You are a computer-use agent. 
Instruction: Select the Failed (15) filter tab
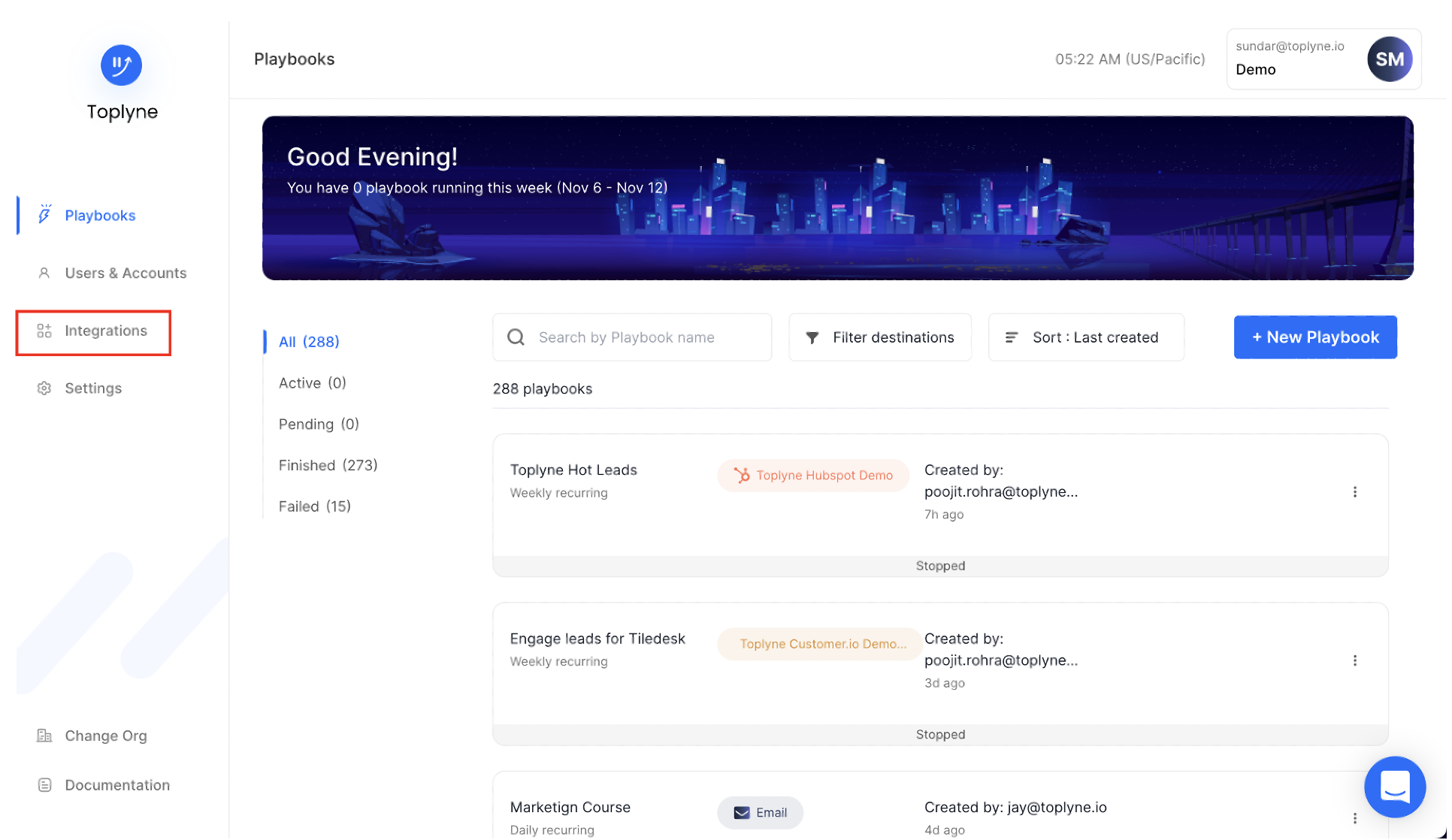point(314,506)
